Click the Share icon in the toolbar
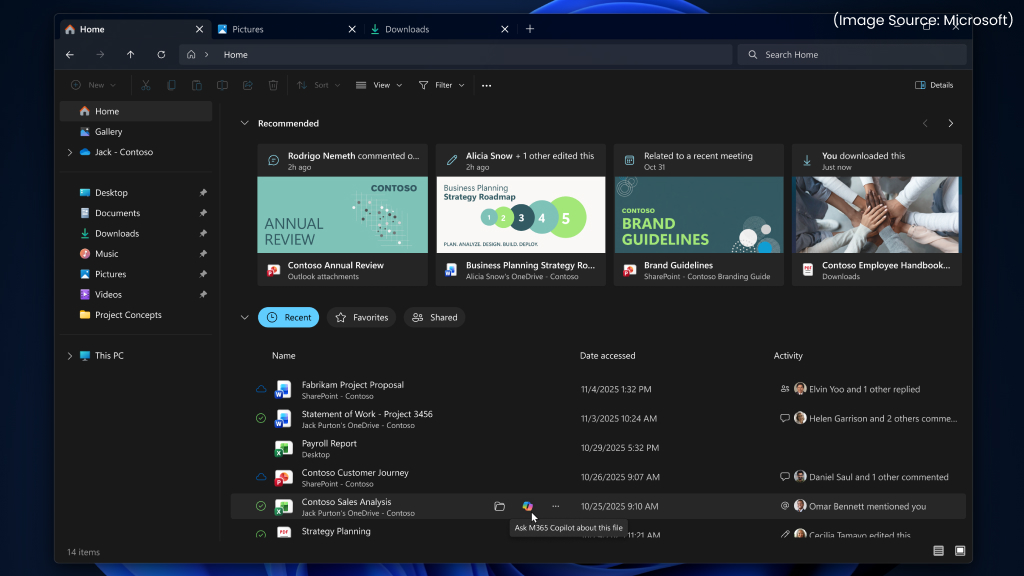This screenshot has height=576, width=1024. pos(247,85)
